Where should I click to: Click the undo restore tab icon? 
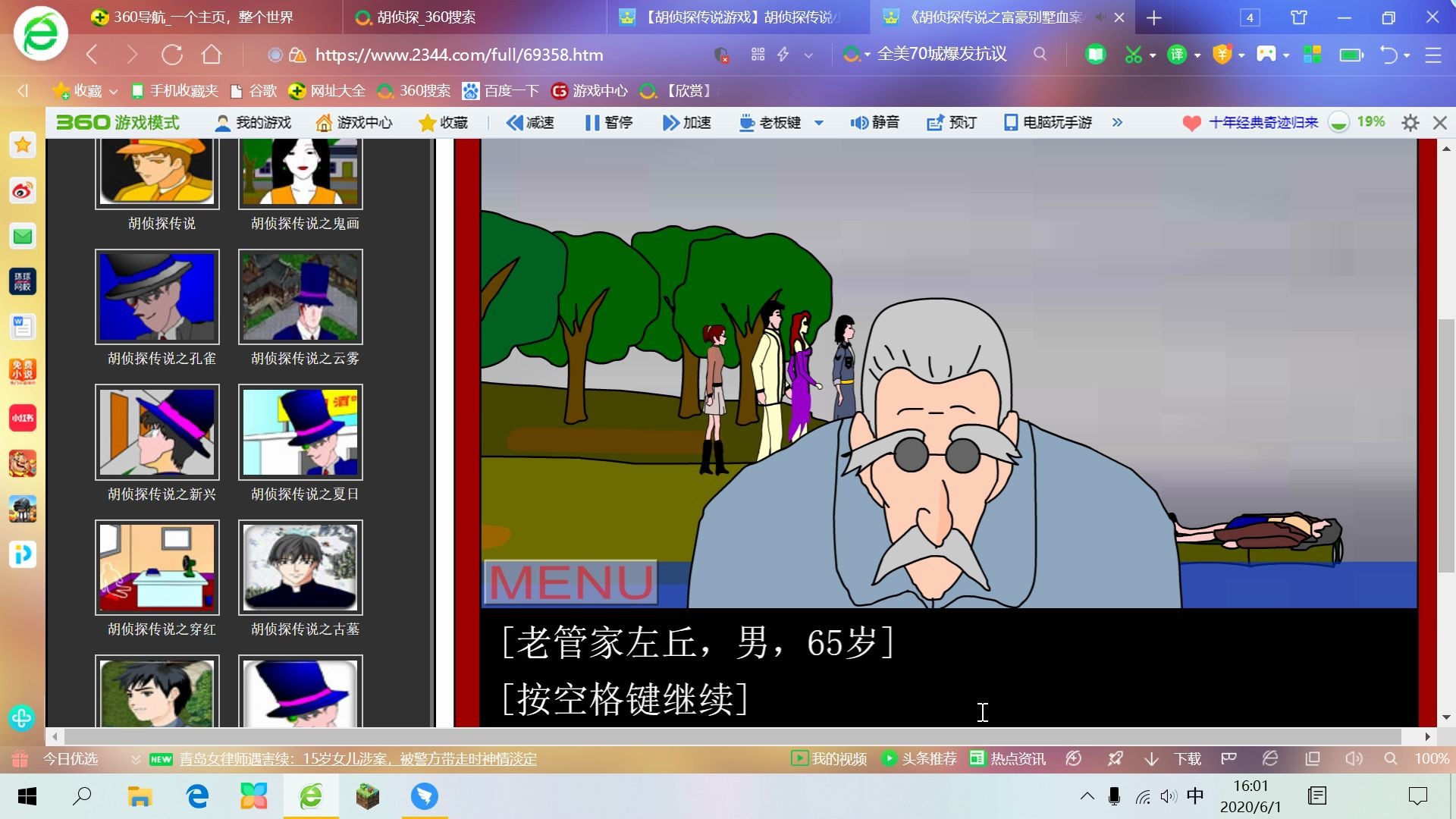coord(1388,55)
